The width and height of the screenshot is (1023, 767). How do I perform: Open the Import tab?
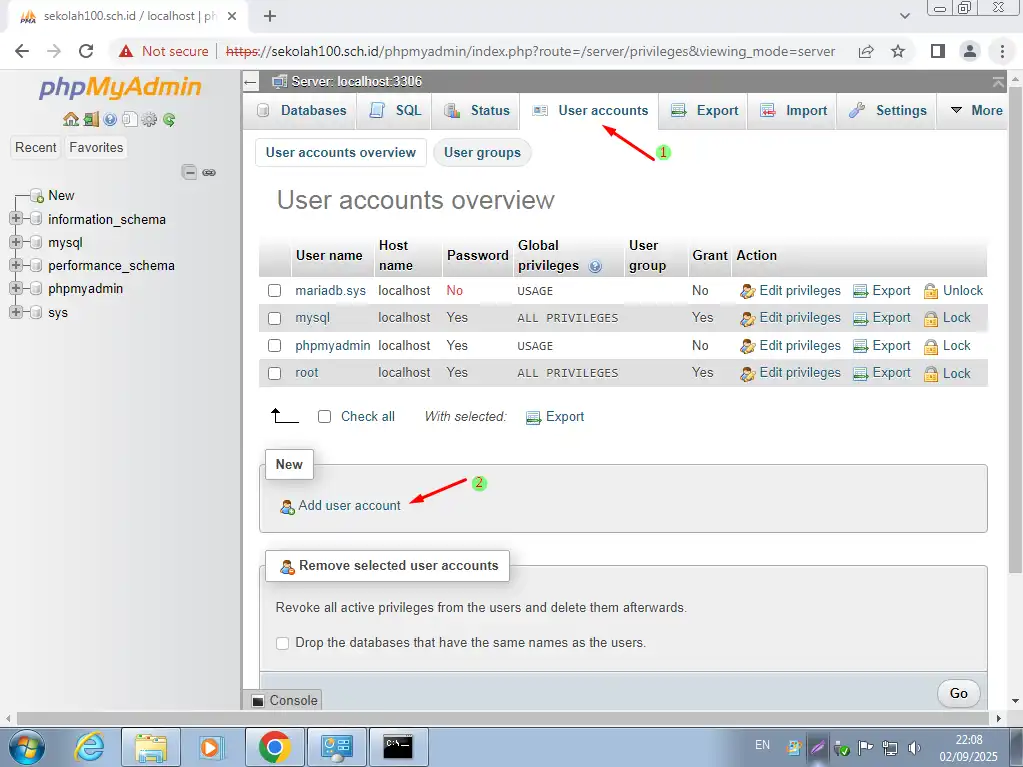coord(793,110)
